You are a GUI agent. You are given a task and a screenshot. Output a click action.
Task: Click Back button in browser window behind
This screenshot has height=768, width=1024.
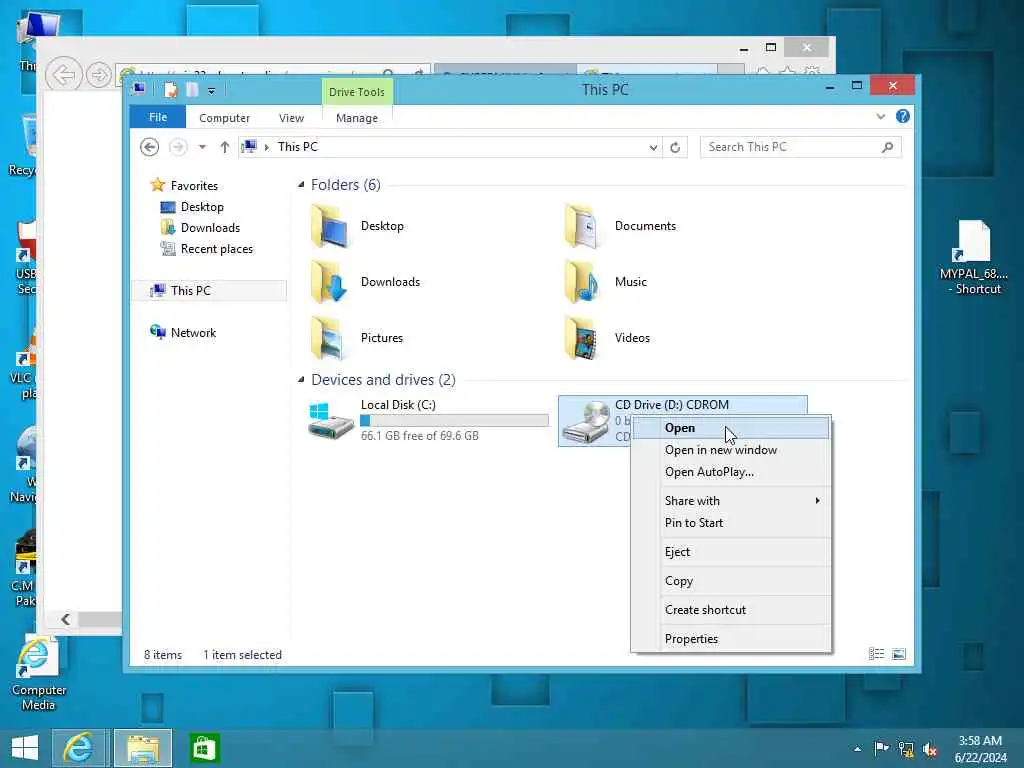(x=64, y=75)
